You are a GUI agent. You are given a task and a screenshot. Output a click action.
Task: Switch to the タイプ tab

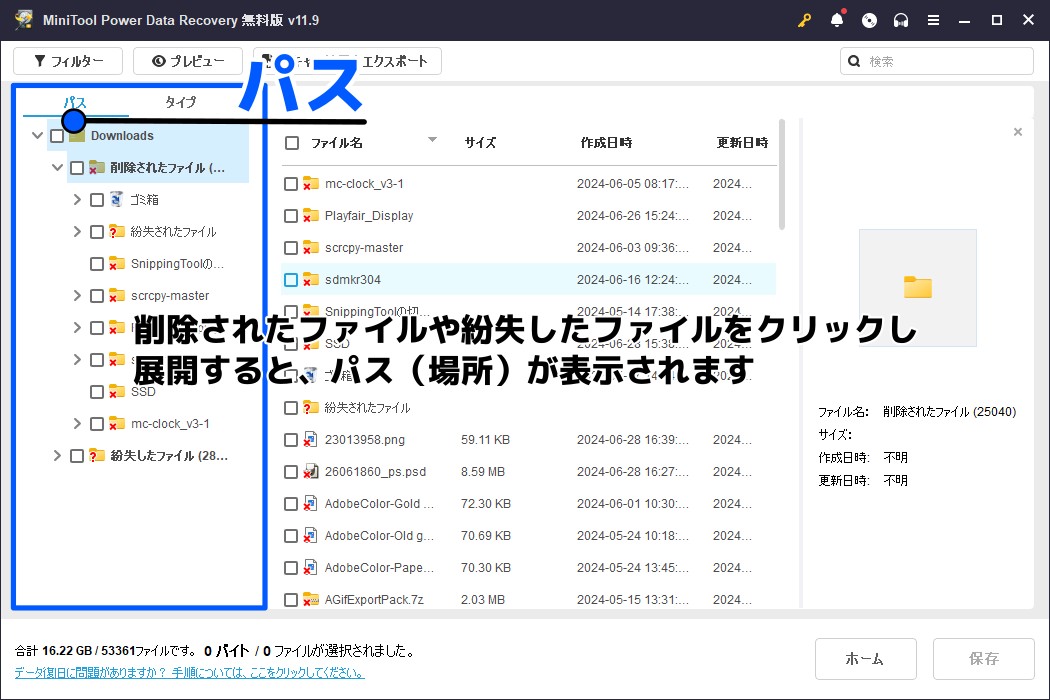182,101
